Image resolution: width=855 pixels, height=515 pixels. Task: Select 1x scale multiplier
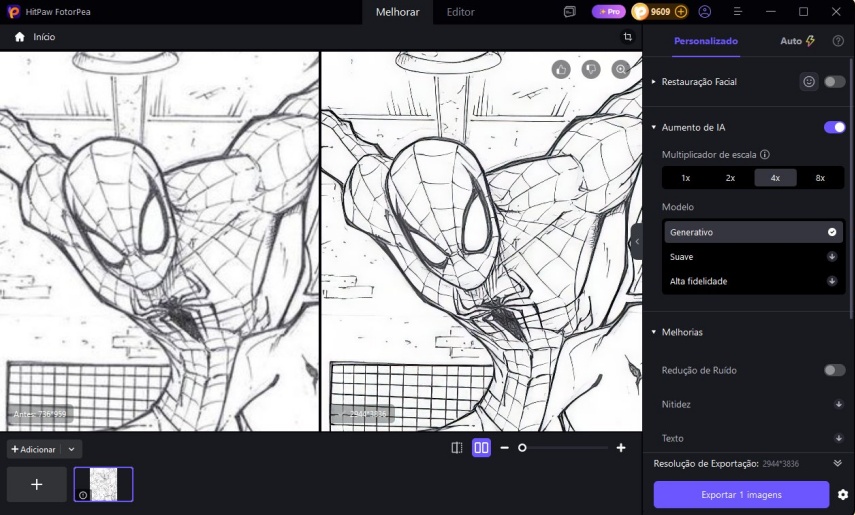point(685,178)
